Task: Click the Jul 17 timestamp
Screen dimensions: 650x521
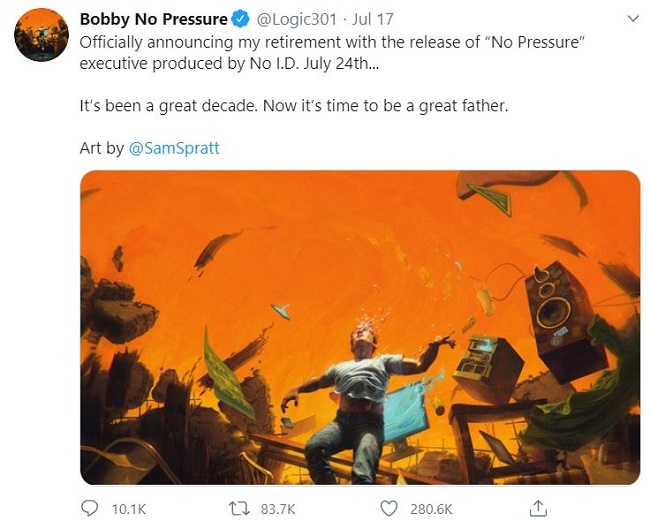Action: click(x=372, y=19)
